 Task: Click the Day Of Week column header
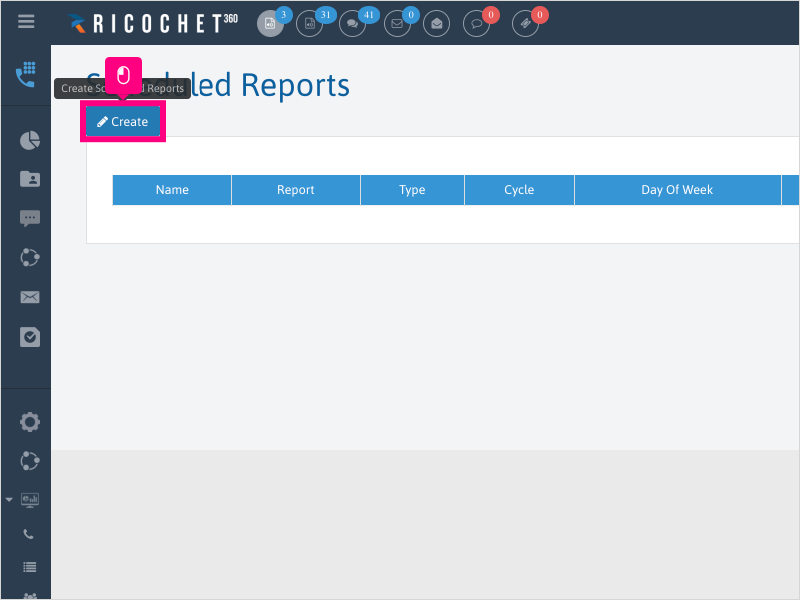coord(678,190)
